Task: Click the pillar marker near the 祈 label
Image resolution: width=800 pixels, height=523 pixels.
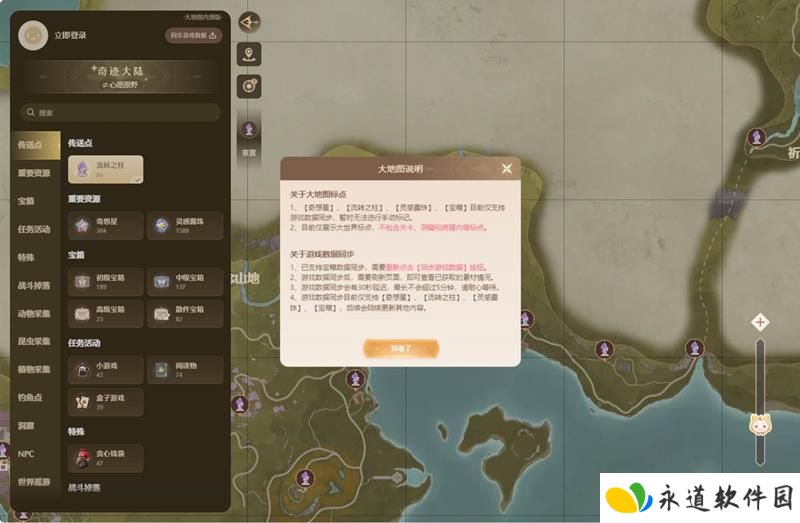Action: 756,138
